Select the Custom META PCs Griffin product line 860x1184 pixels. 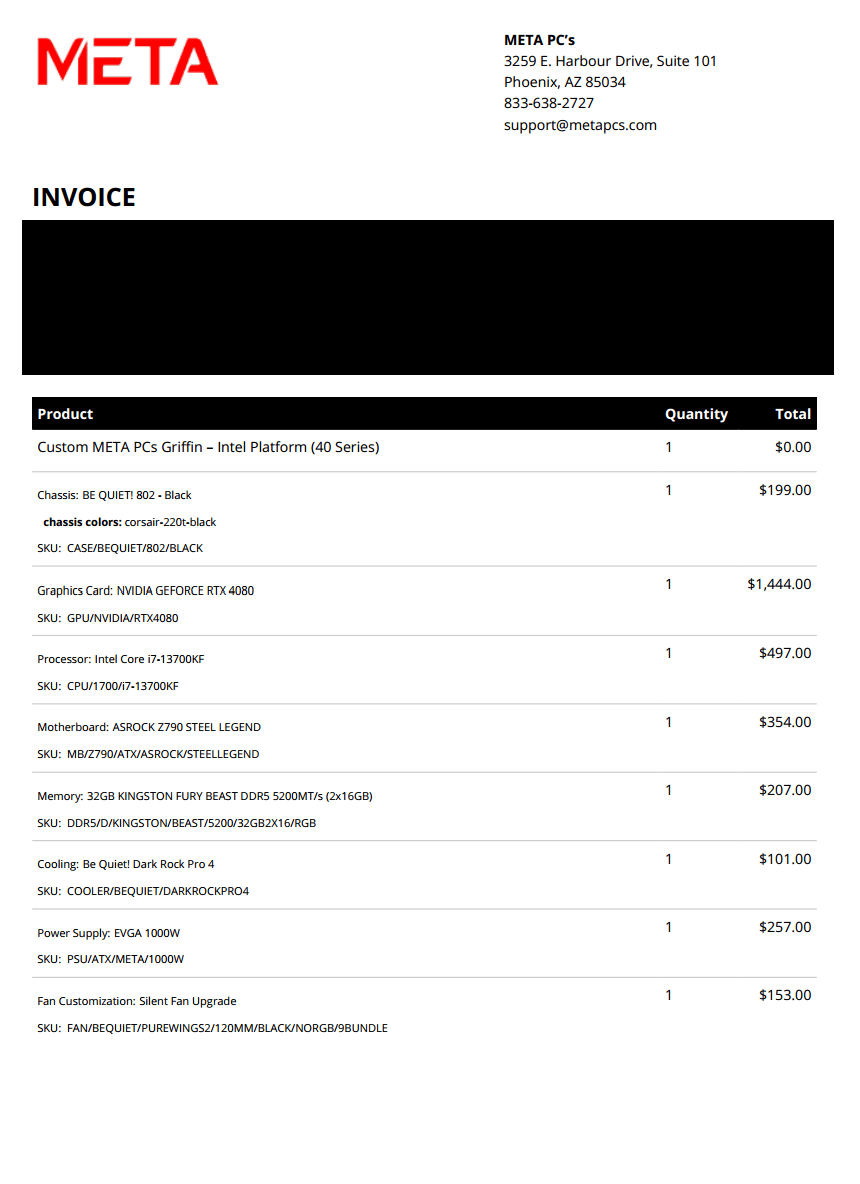point(208,447)
